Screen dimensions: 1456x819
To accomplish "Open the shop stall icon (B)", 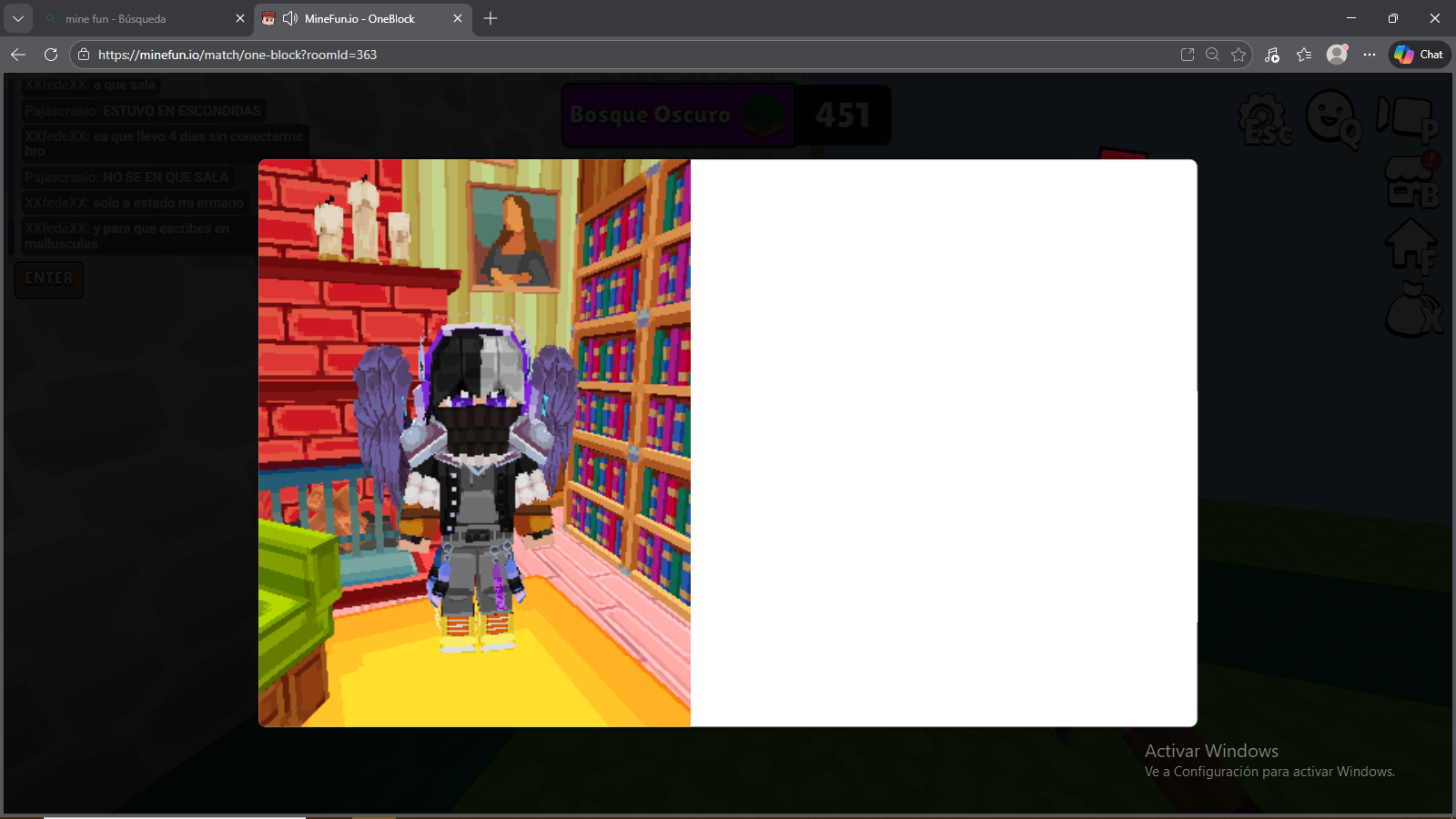I will click(x=1410, y=182).
